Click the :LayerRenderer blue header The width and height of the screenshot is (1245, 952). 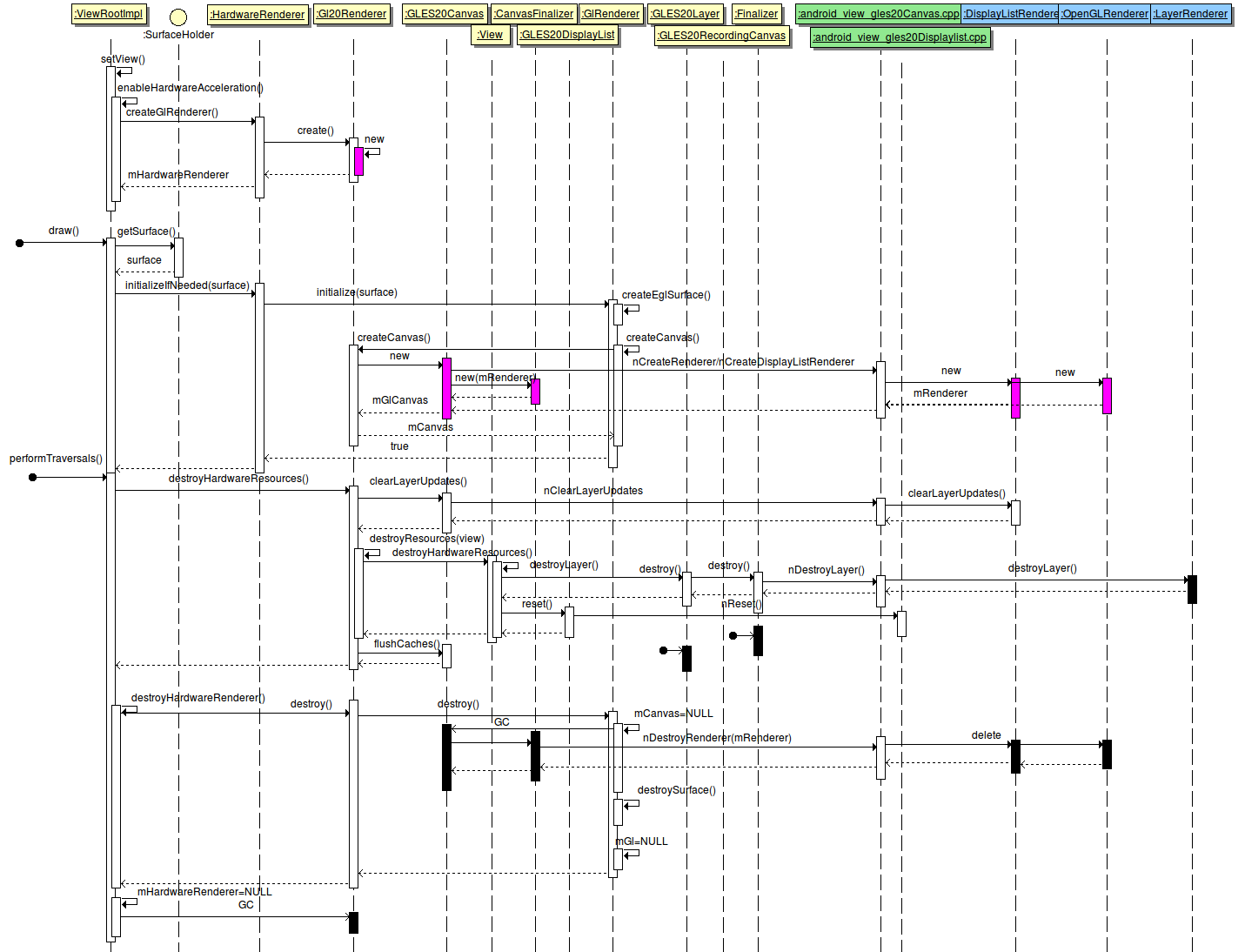click(1191, 14)
